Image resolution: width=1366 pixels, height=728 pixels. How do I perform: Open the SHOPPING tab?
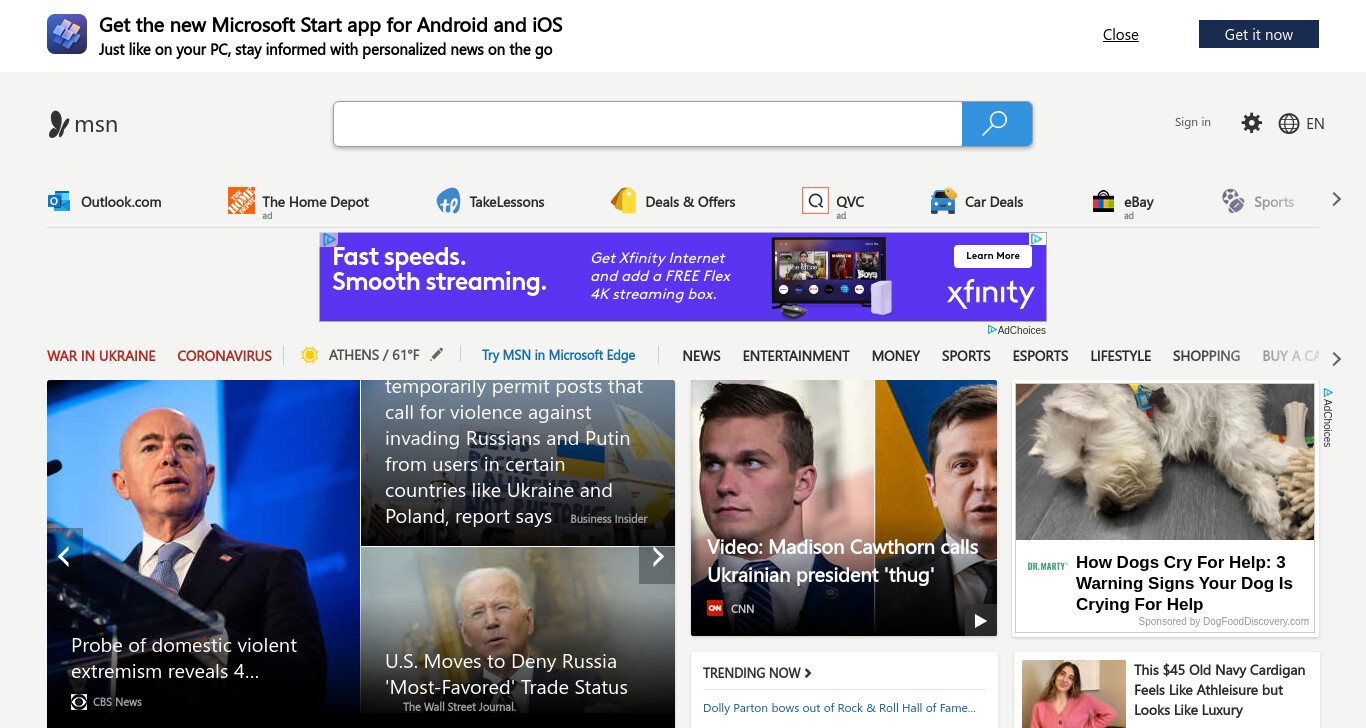click(x=1206, y=355)
